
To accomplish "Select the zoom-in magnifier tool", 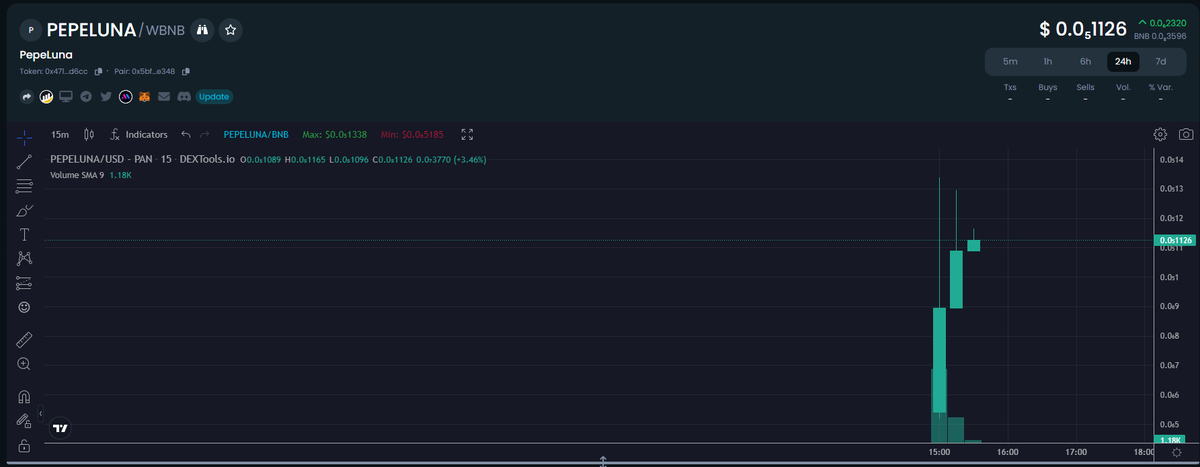I will (24, 364).
